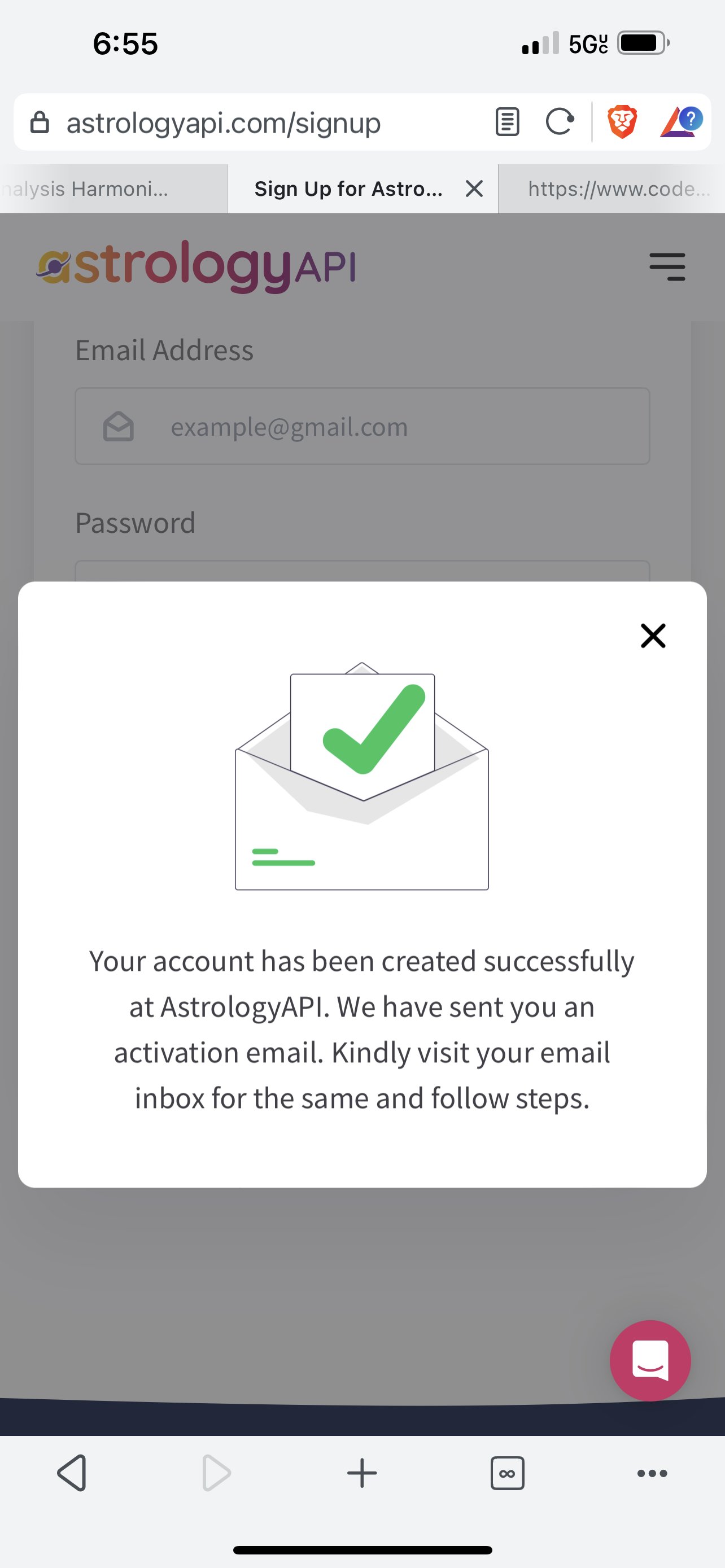Tap the lock icon beside the URL
Viewport: 725px width, 1568px height.
point(40,122)
